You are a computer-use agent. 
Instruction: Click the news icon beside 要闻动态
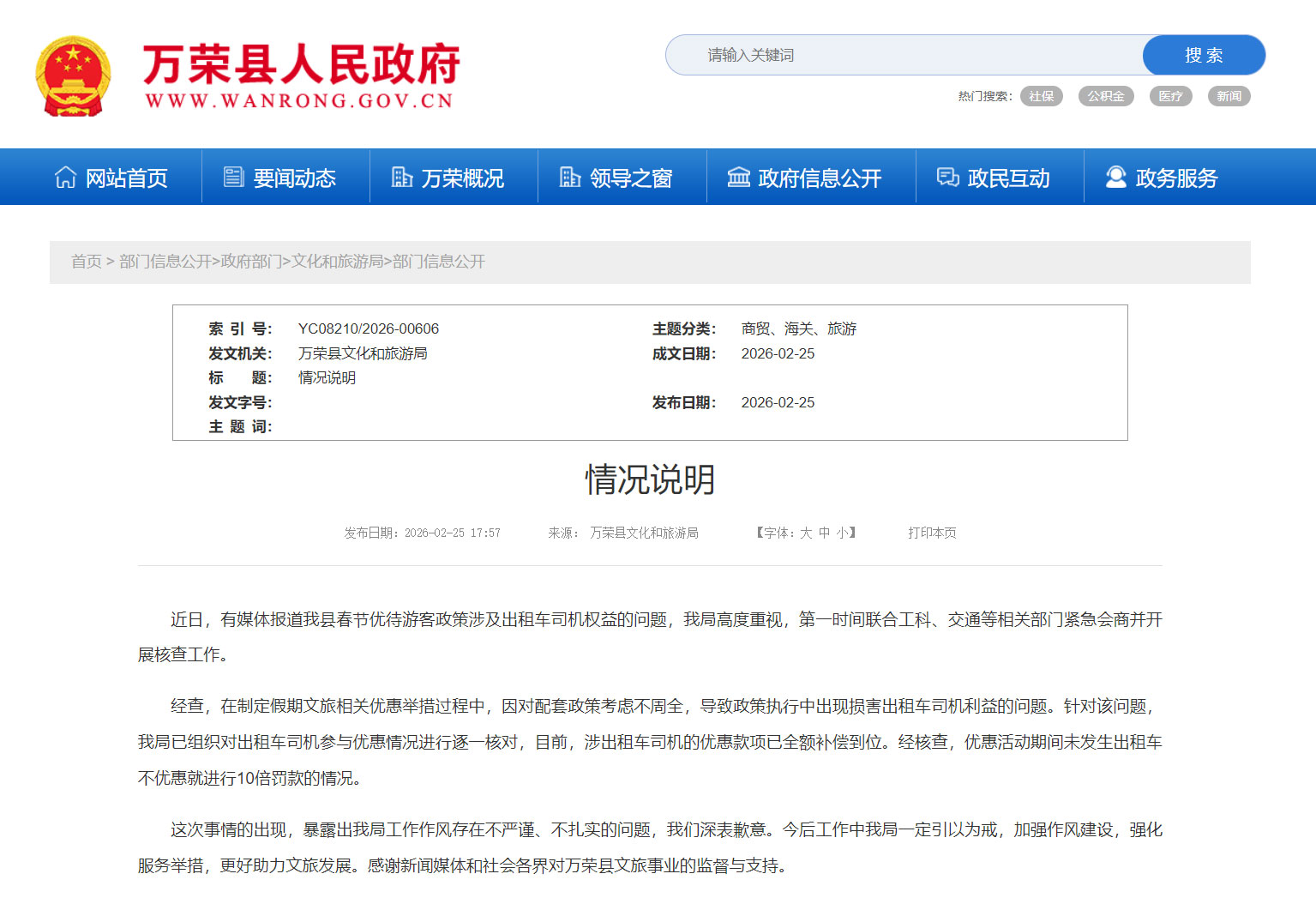click(x=233, y=177)
